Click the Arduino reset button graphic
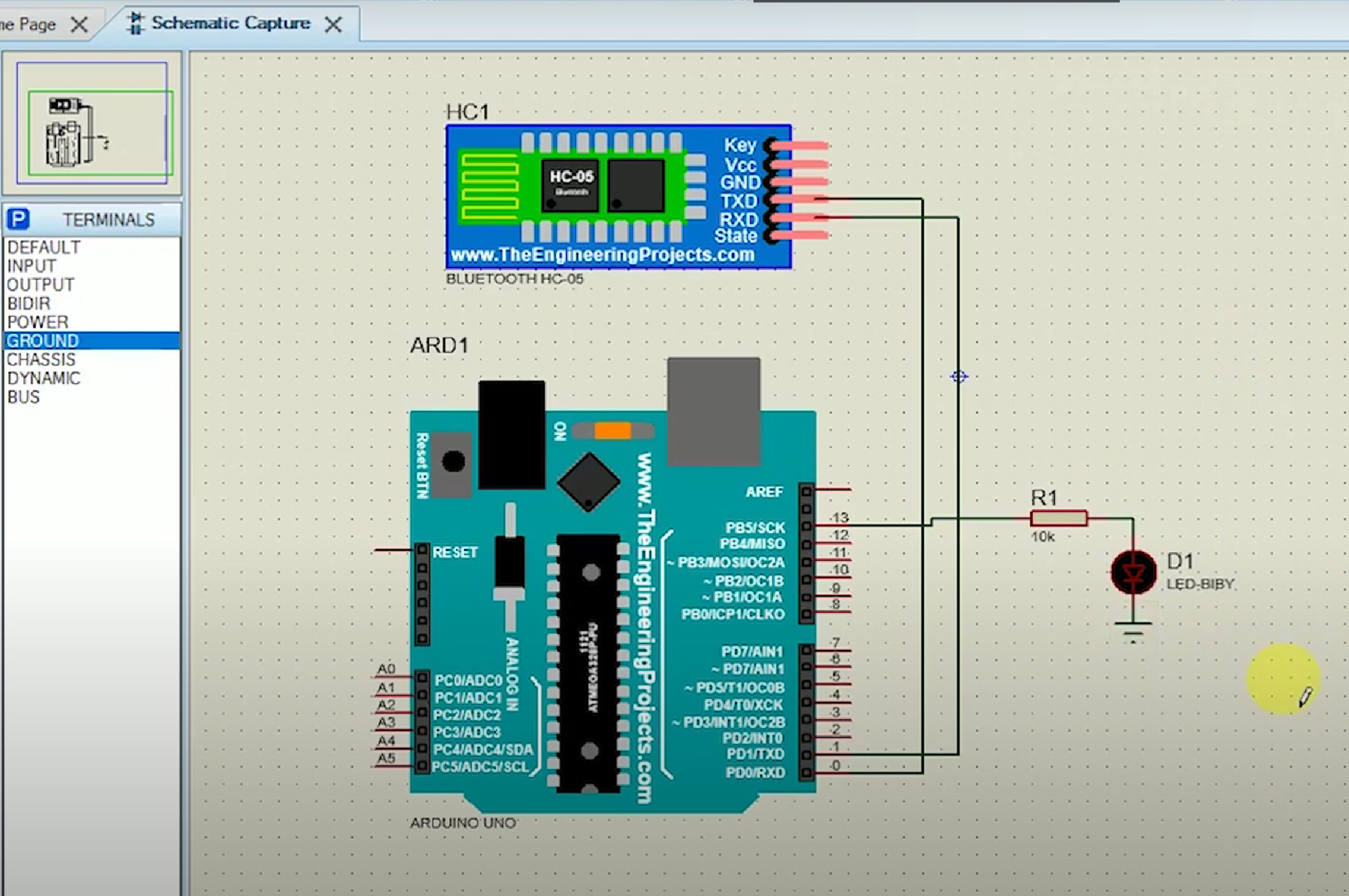 [x=453, y=462]
